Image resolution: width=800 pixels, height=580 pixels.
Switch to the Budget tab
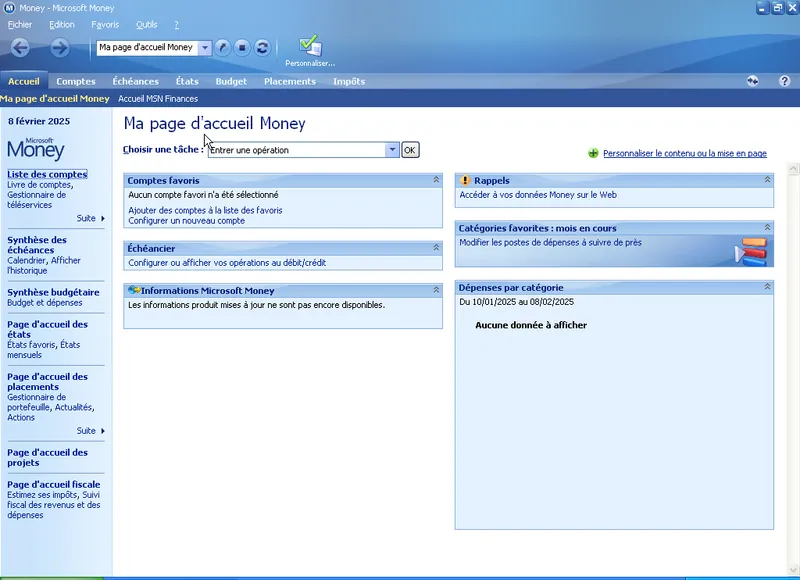(231, 82)
